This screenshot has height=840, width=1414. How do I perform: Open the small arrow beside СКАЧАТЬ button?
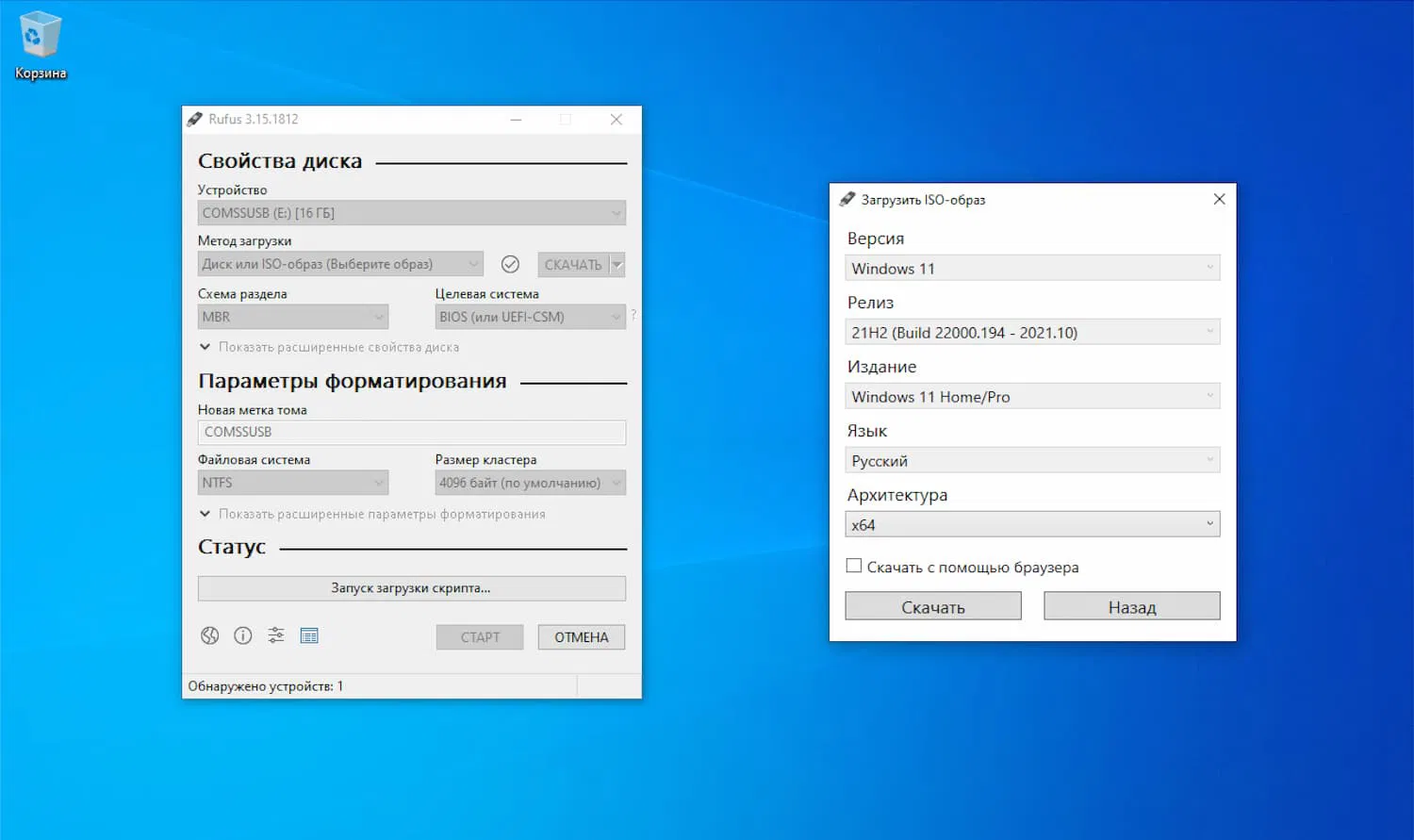(616, 264)
